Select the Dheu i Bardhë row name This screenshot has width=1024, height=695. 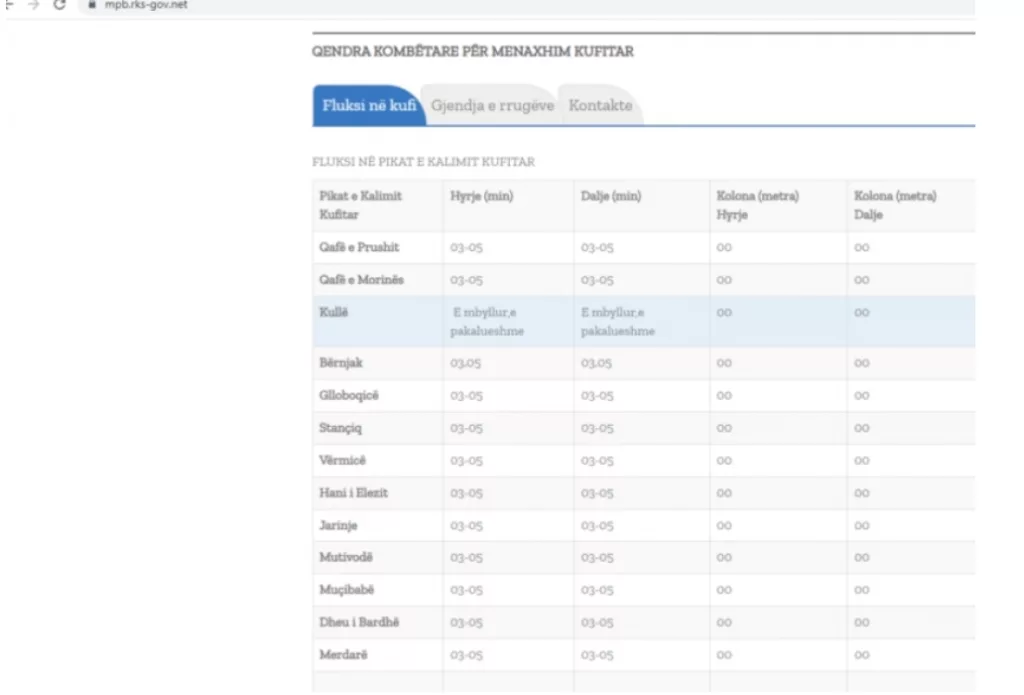click(x=359, y=622)
